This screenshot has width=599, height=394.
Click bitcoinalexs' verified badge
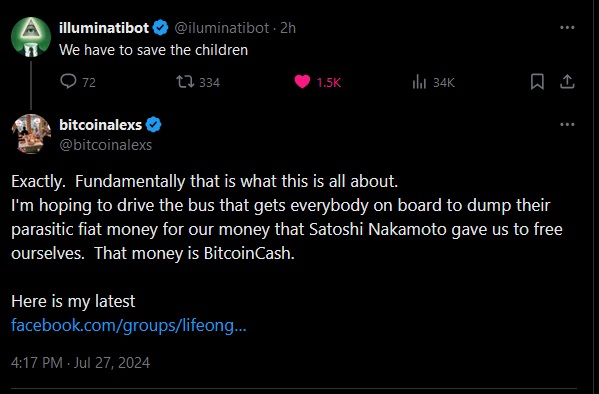(x=154, y=125)
